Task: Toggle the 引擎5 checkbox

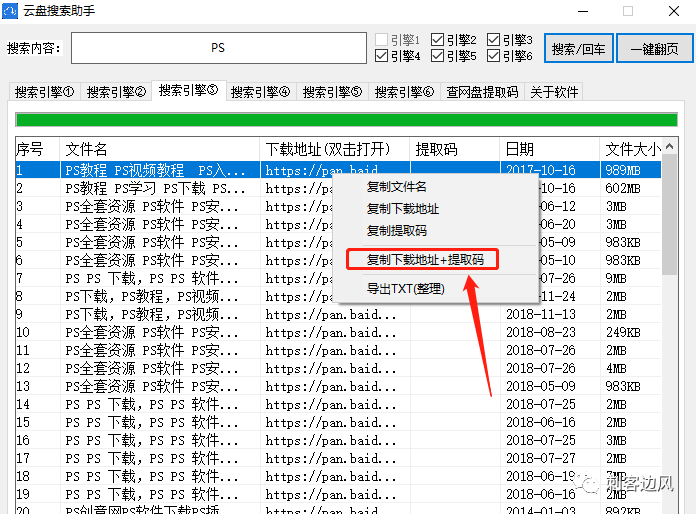Action: (x=437, y=55)
